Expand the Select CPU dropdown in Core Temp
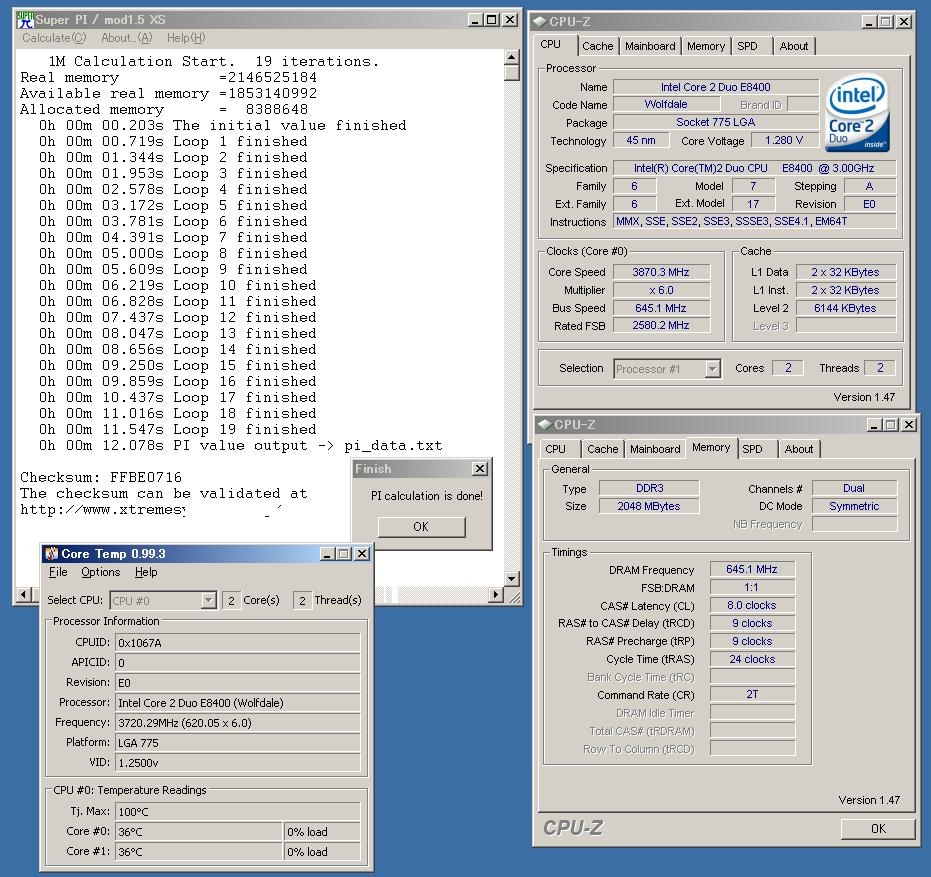This screenshot has width=931, height=877. pos(208,600)
